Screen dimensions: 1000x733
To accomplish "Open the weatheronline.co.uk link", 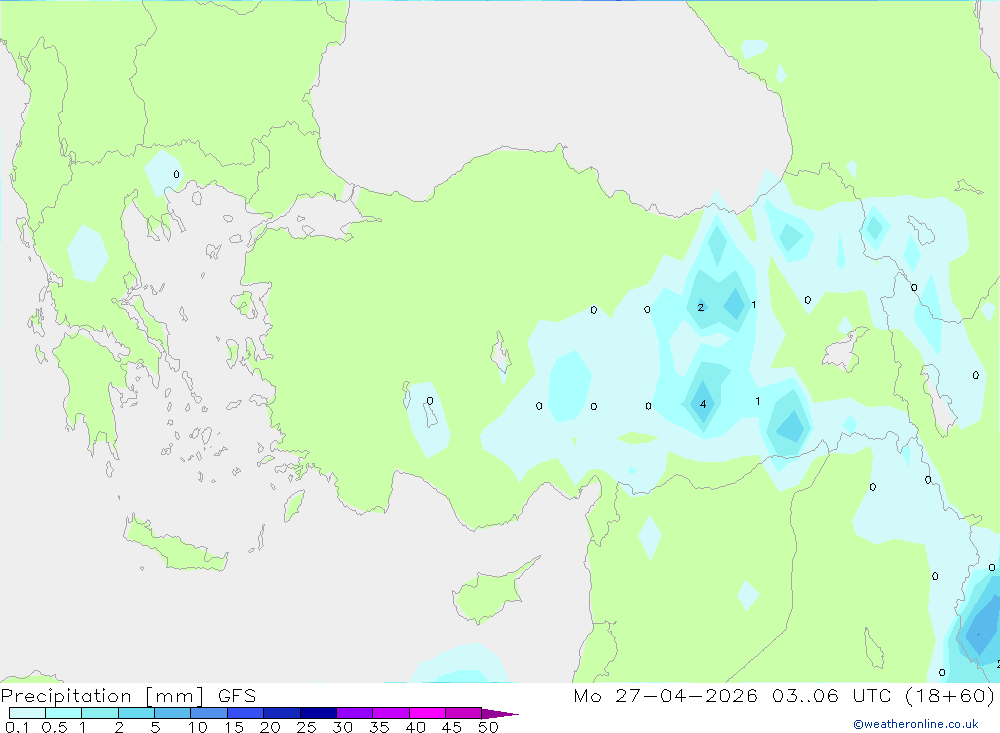I will [x=916, y=724].
